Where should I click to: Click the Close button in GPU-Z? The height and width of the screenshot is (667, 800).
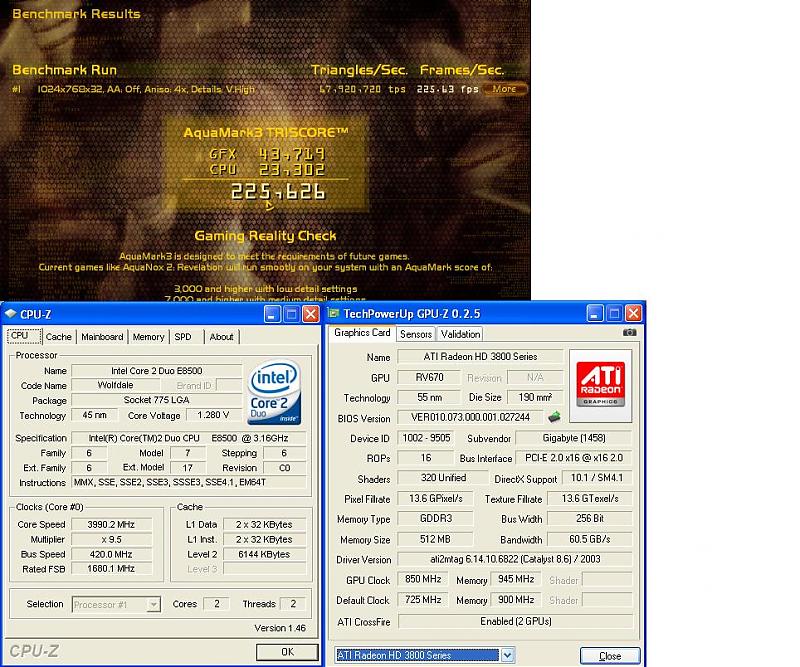tap(610, 656)
